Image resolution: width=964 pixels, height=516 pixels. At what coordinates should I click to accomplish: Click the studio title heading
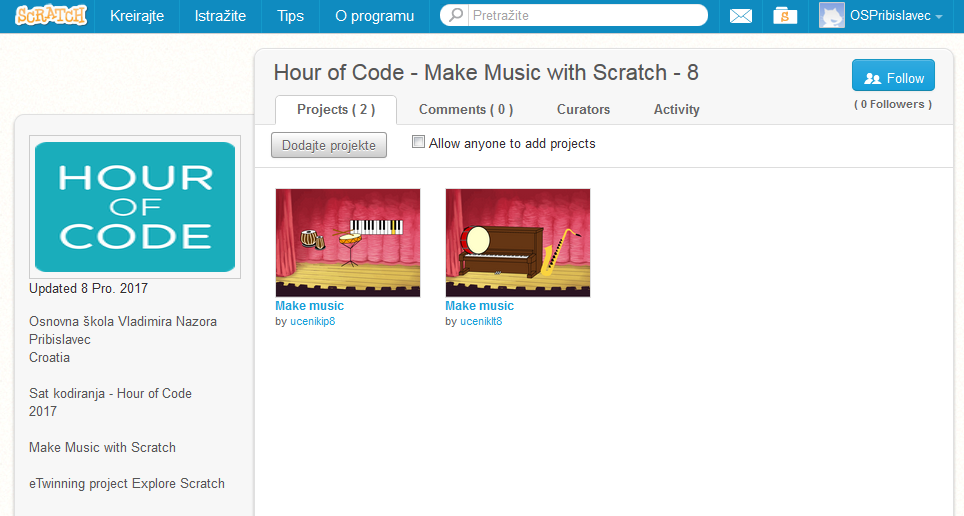[x=486, y=73]
